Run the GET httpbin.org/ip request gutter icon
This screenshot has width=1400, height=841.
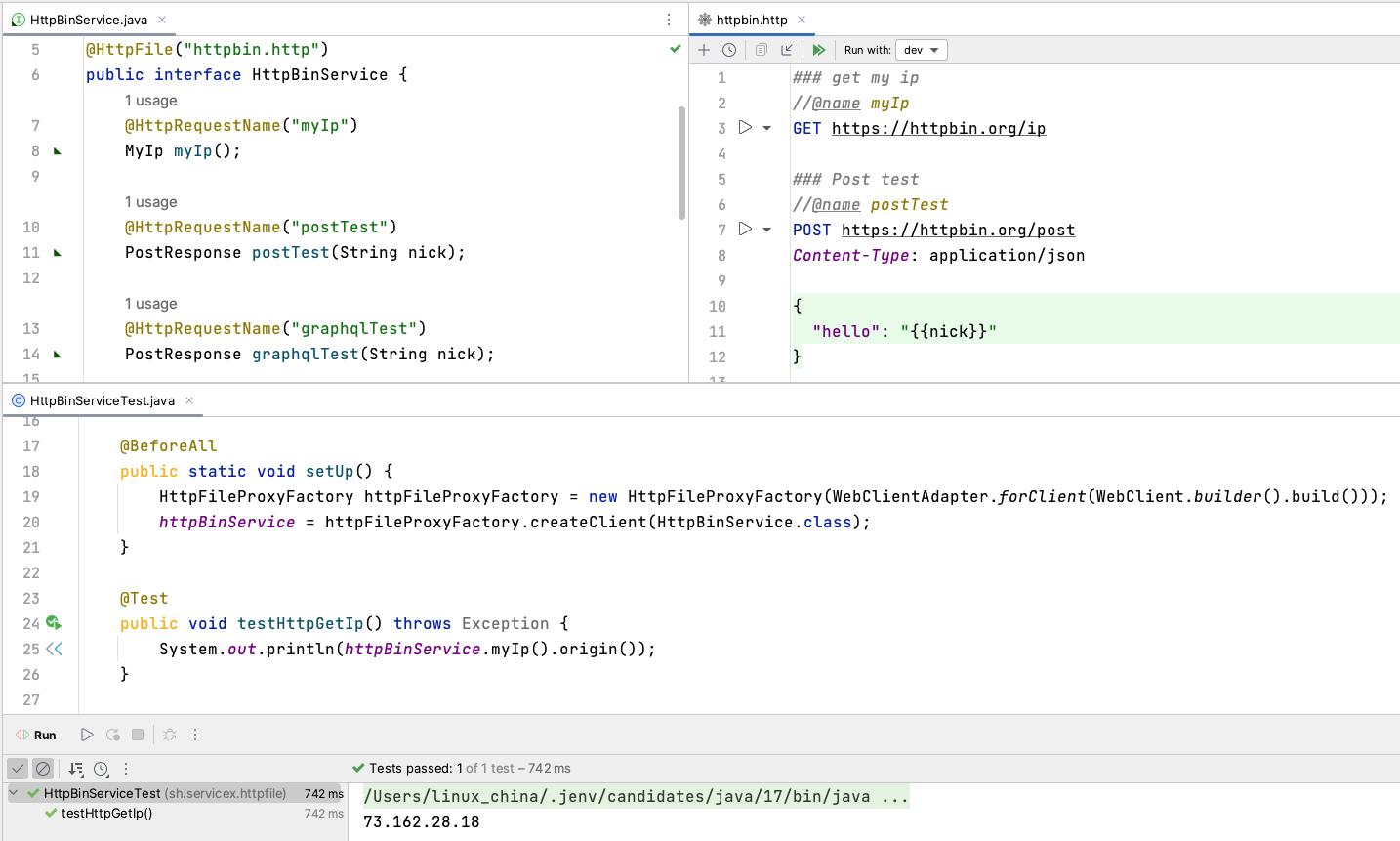744,127
